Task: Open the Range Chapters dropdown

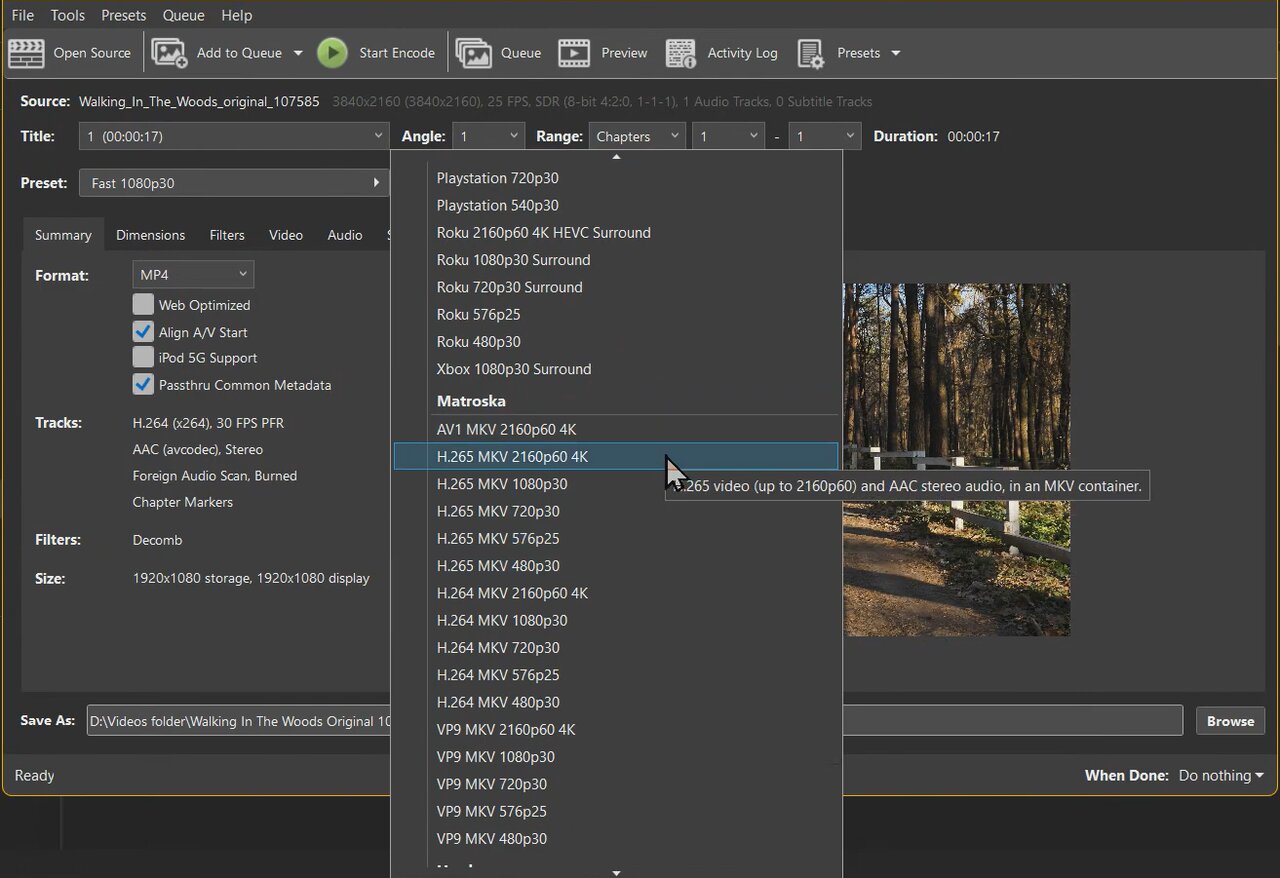Action: click(637, 136)
